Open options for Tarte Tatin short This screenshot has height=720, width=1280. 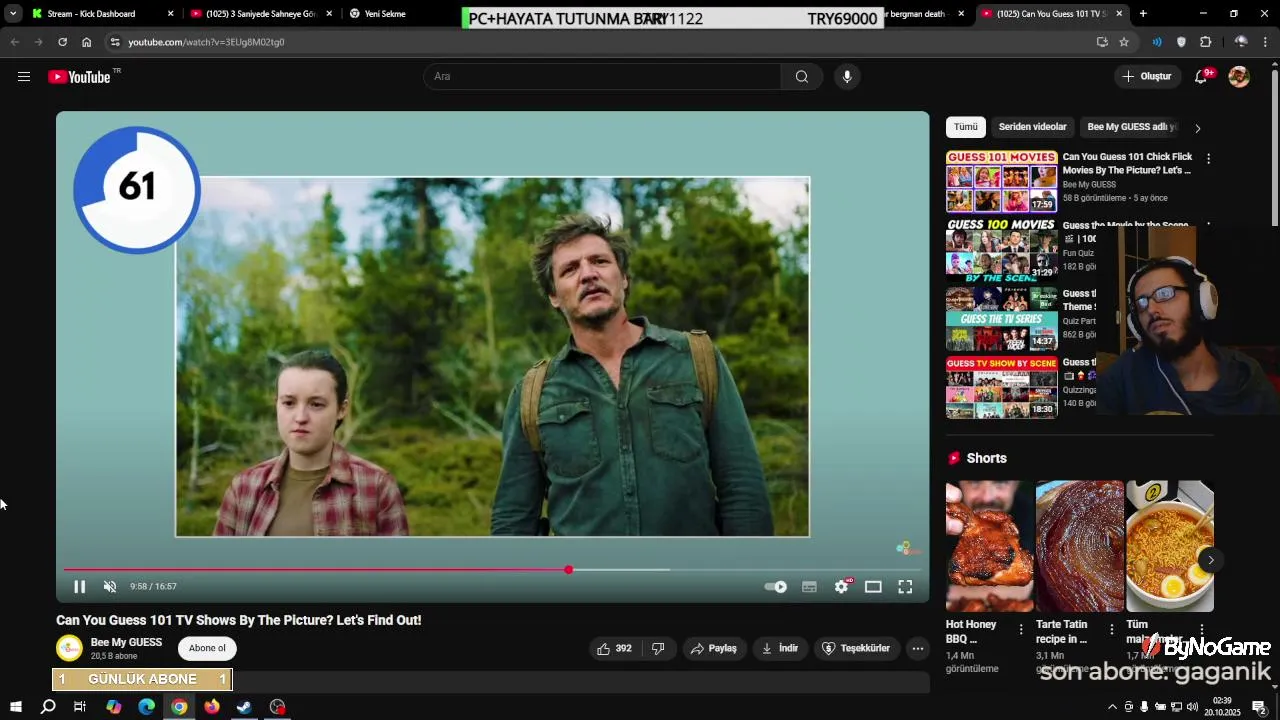1111,629
